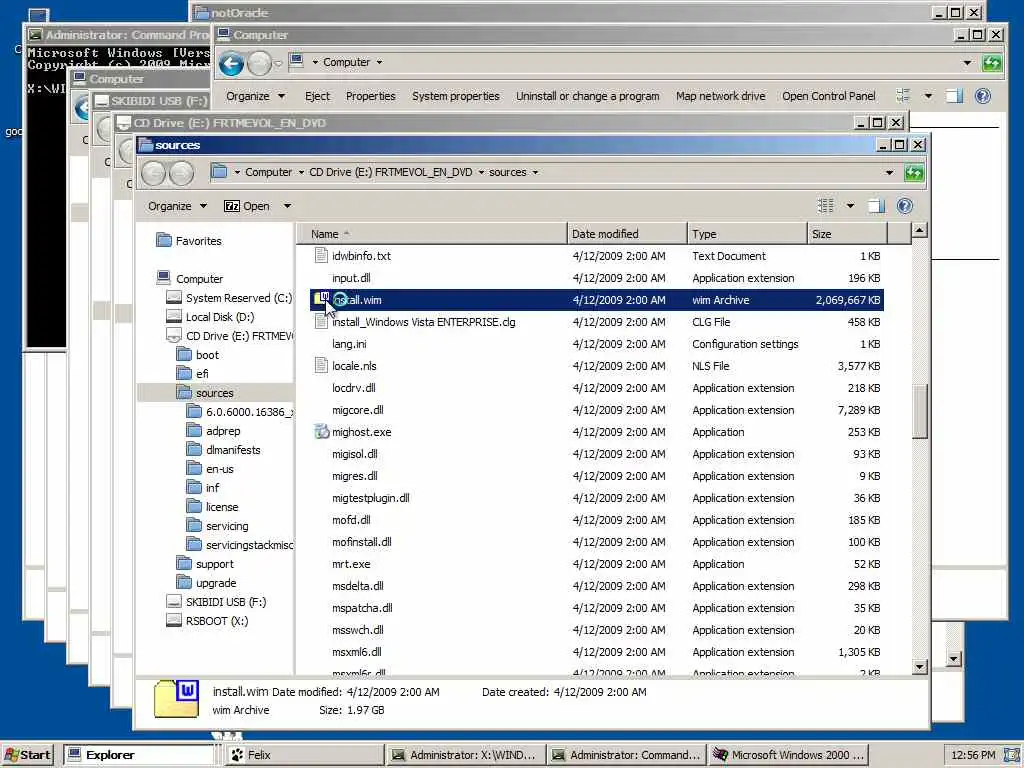Click the large install.wim icon in details pane
Viewport: 1024px width, 768px height.
point(176,699)
